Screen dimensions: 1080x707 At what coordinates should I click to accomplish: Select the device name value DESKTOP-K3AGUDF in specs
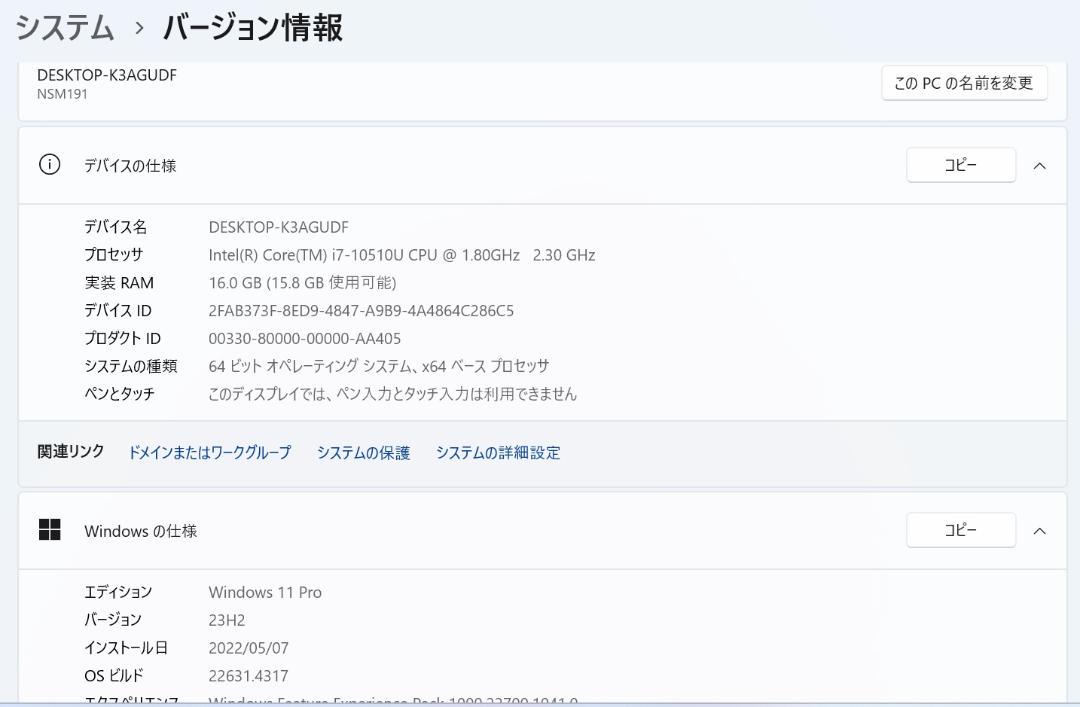[278, 227]
